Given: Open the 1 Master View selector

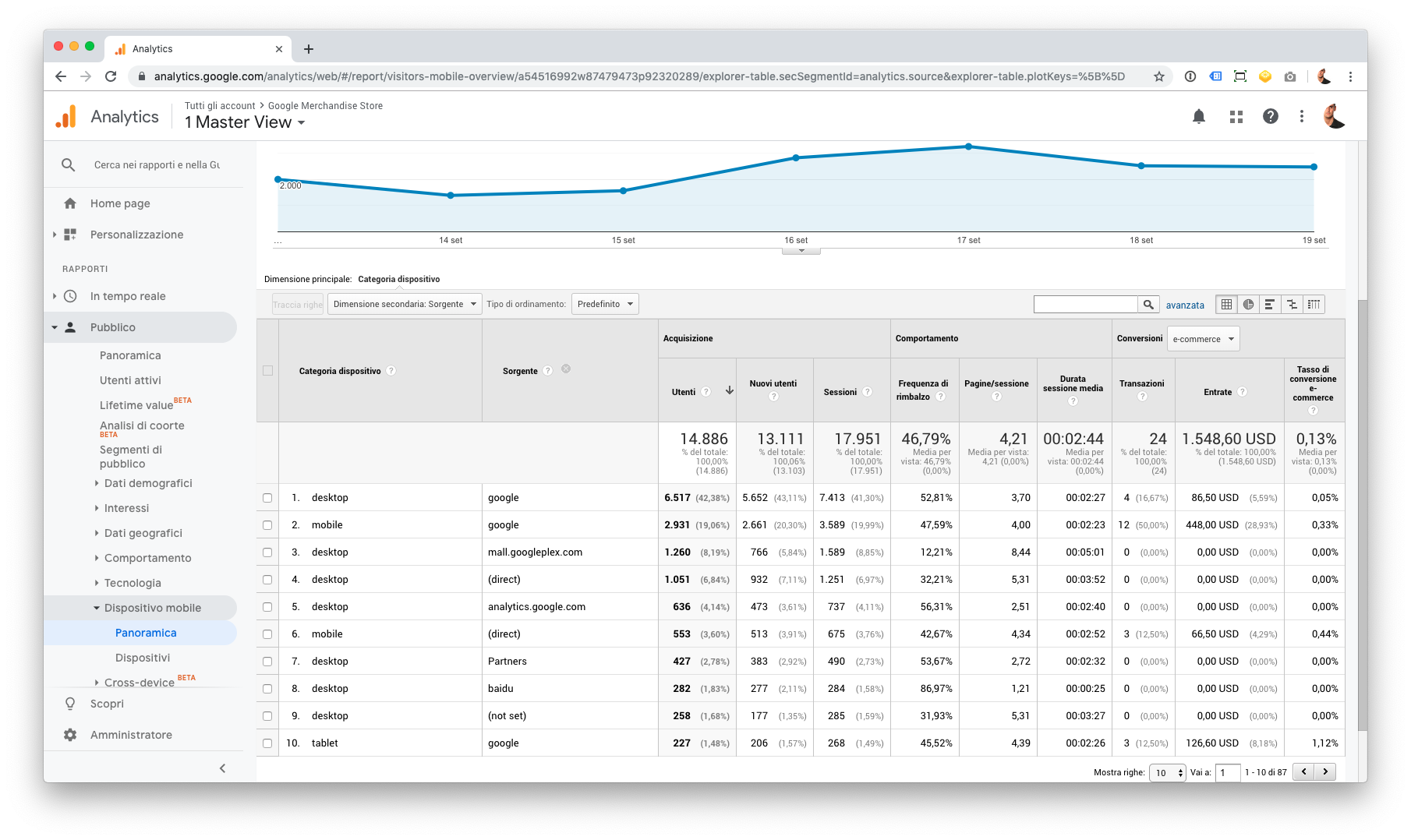Looking at the screenshot, I should click(245, 122).
